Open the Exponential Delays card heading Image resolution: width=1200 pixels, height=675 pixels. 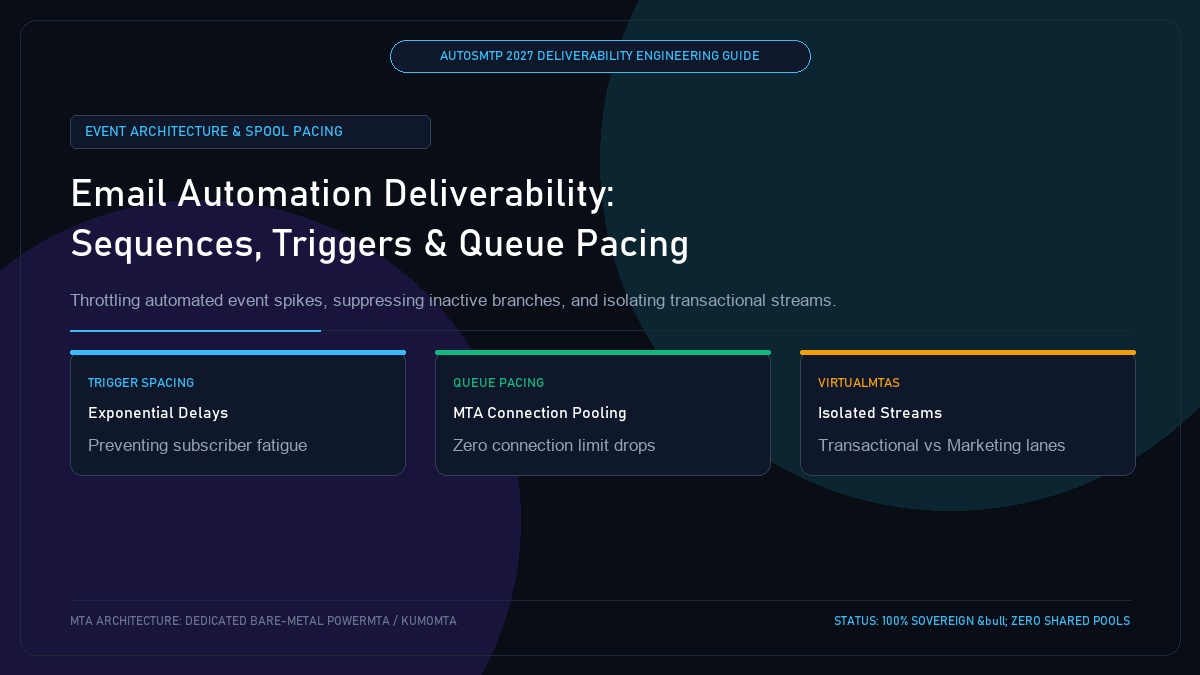click(158, 413)
